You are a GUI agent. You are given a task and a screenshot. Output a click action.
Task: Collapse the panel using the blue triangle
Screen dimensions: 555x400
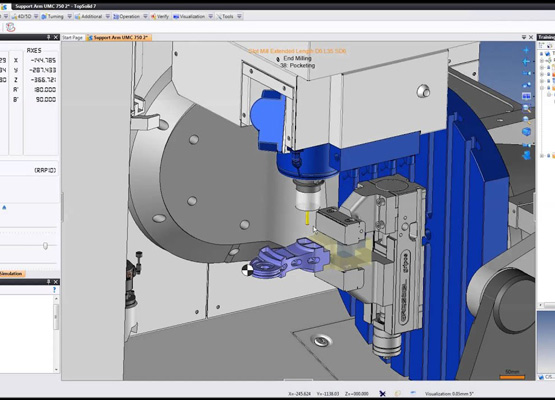click(4, 207)
